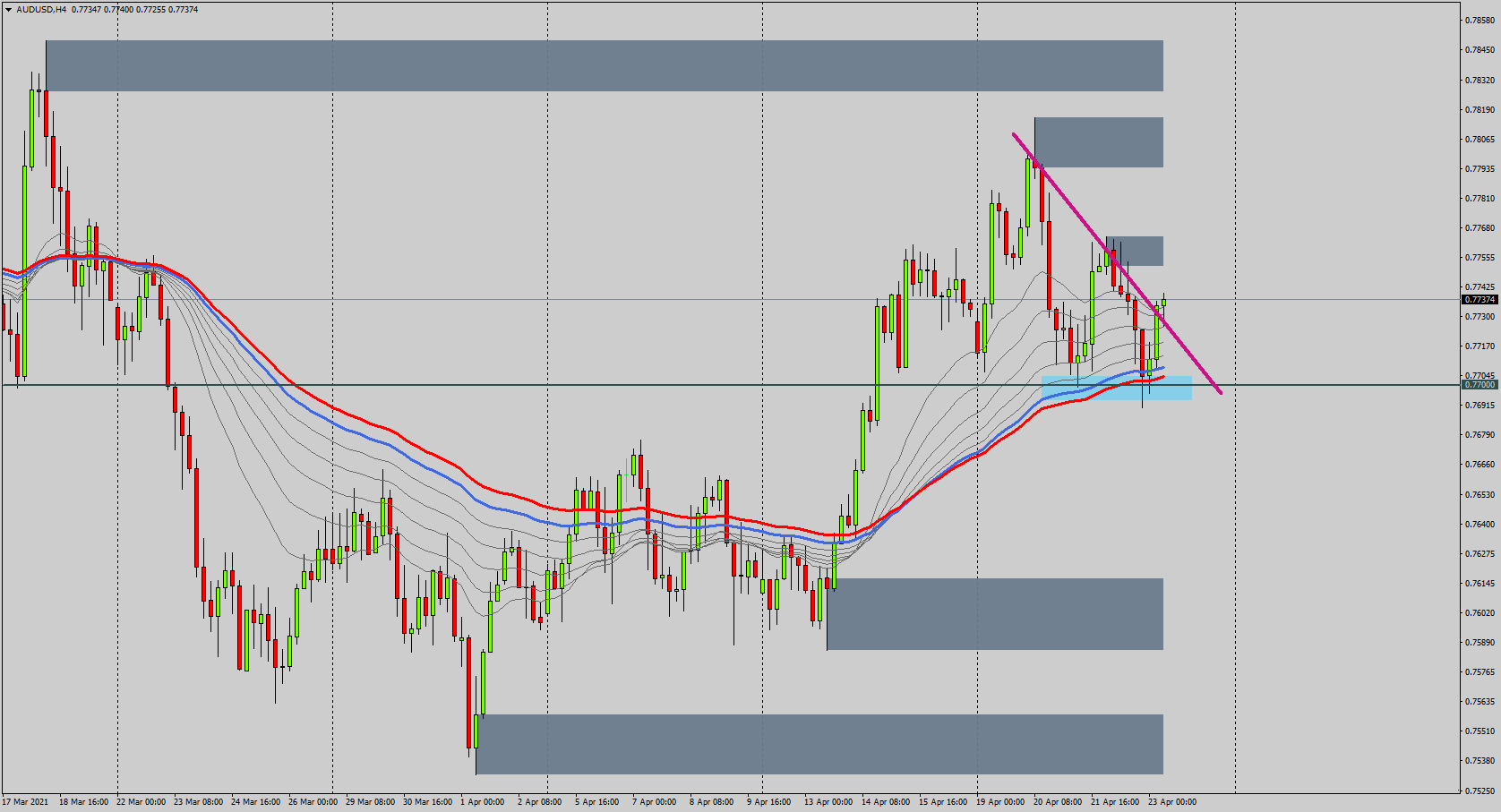
Task: Click the 0.76400 price axis label
Action: 1480,525
